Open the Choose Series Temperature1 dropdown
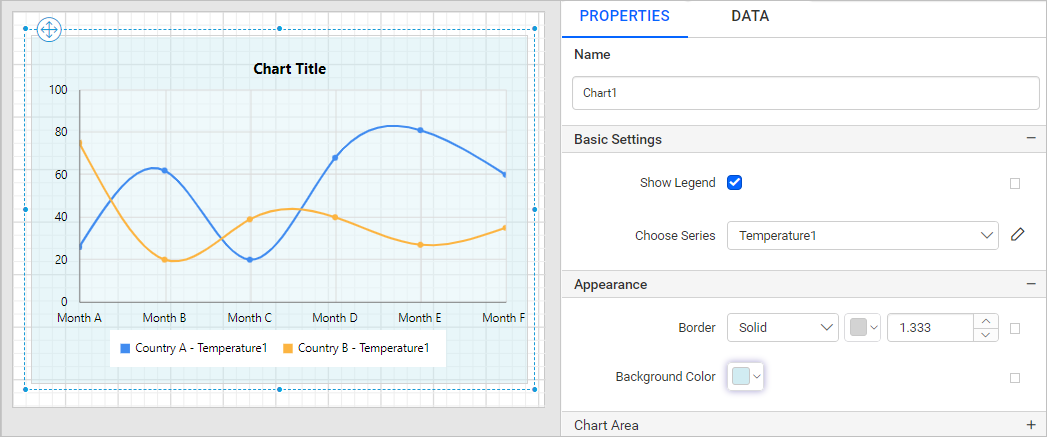Viewport: 1047px width, 437px height. (863, 235)
